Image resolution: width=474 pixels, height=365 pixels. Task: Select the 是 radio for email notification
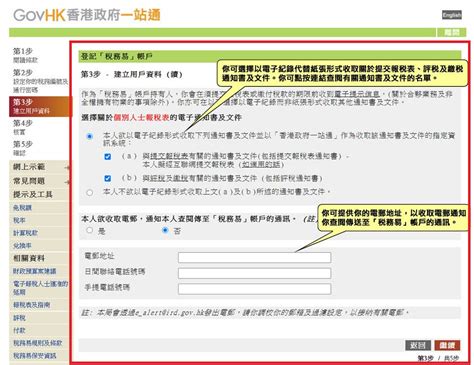tap(89, 230)
